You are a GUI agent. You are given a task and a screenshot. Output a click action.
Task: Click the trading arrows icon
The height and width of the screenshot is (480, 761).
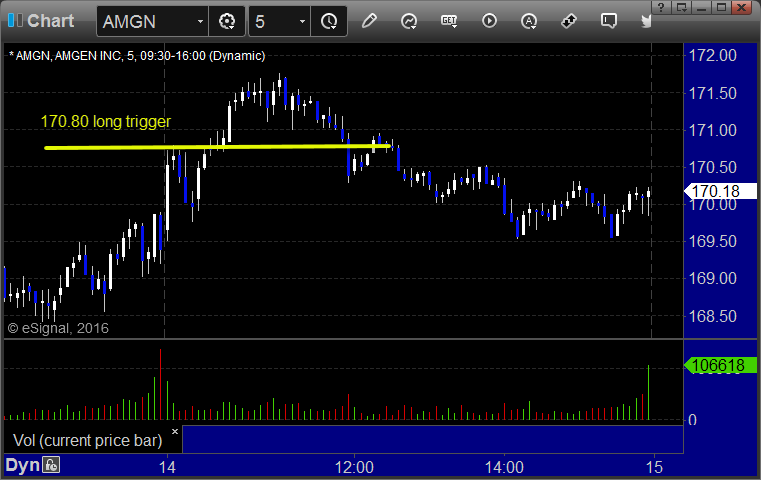pyautogui.click(x=569, y=21)
